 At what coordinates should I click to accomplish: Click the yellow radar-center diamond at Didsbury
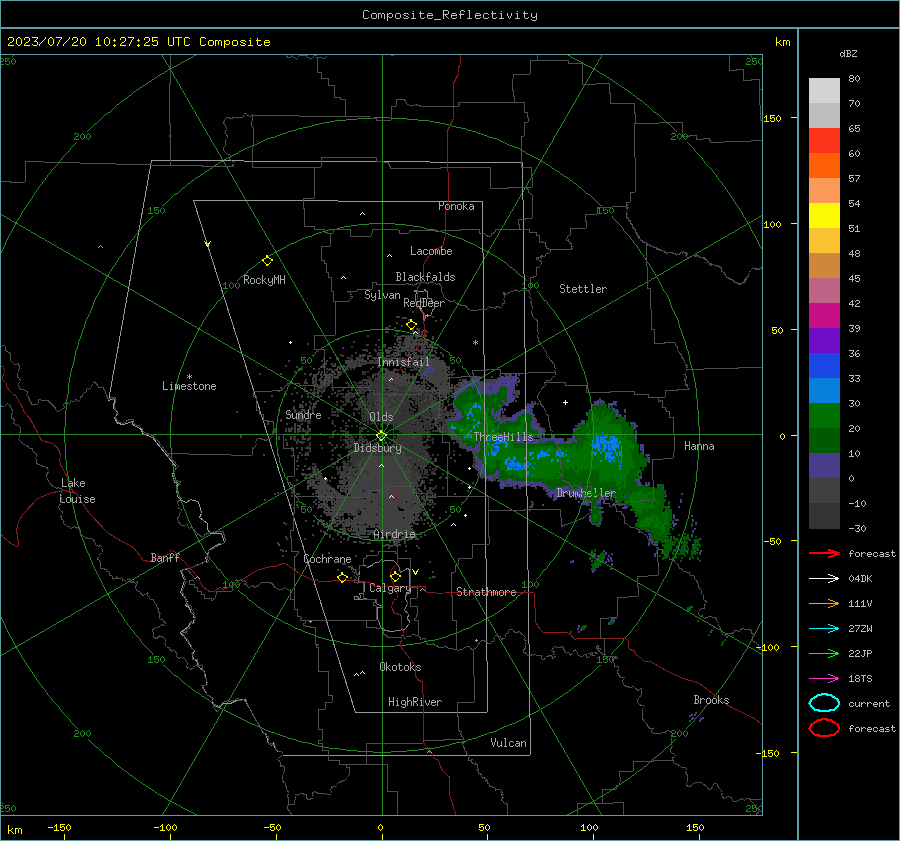(x=381, y=436)
